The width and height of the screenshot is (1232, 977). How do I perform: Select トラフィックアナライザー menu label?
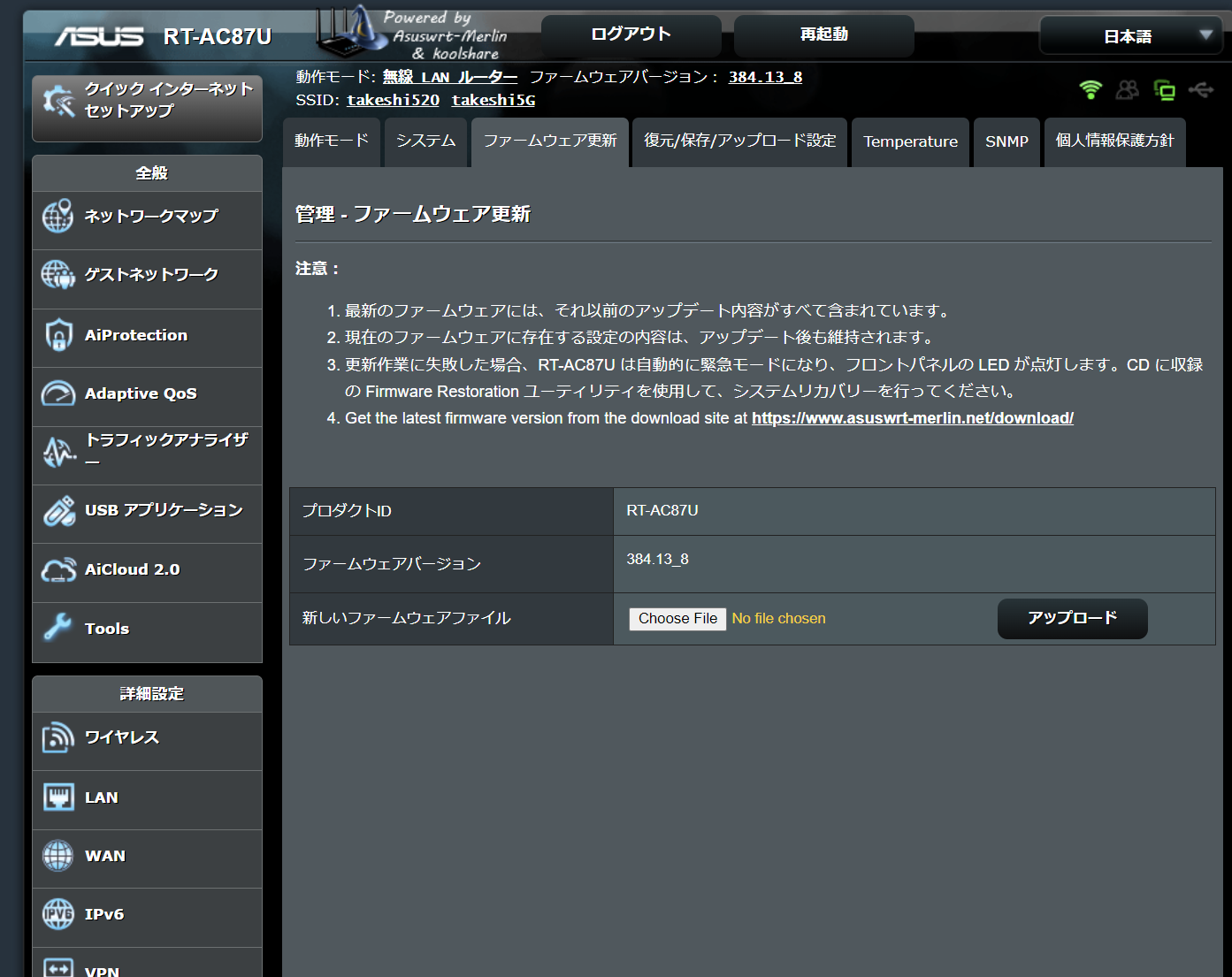tap(166, 450)
